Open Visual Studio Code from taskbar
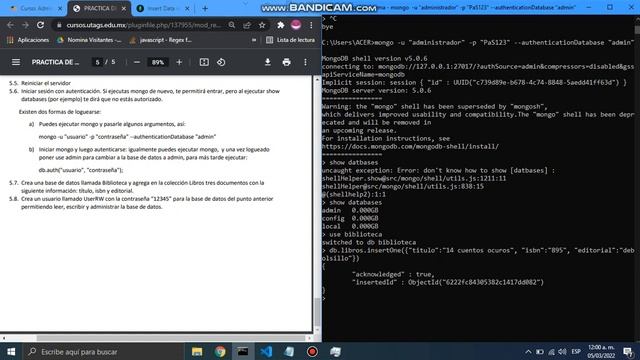Image resolution: width=640 pixels, height=360 pixels. (266, 351)
